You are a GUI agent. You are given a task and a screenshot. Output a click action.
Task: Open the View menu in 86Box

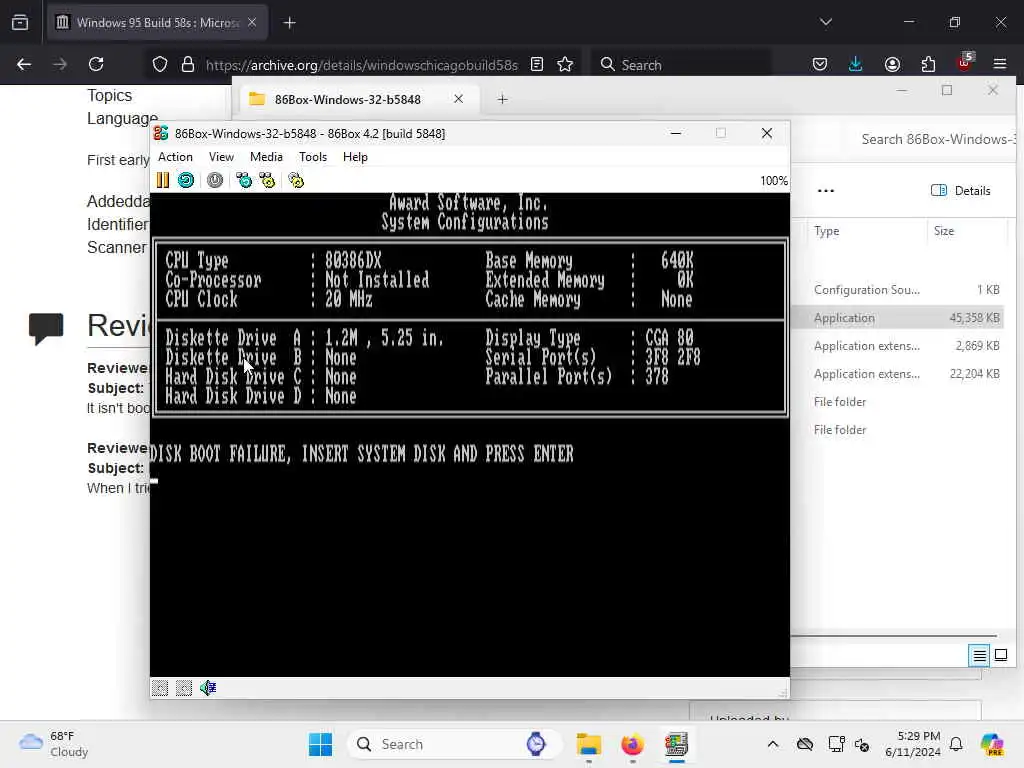221,157
